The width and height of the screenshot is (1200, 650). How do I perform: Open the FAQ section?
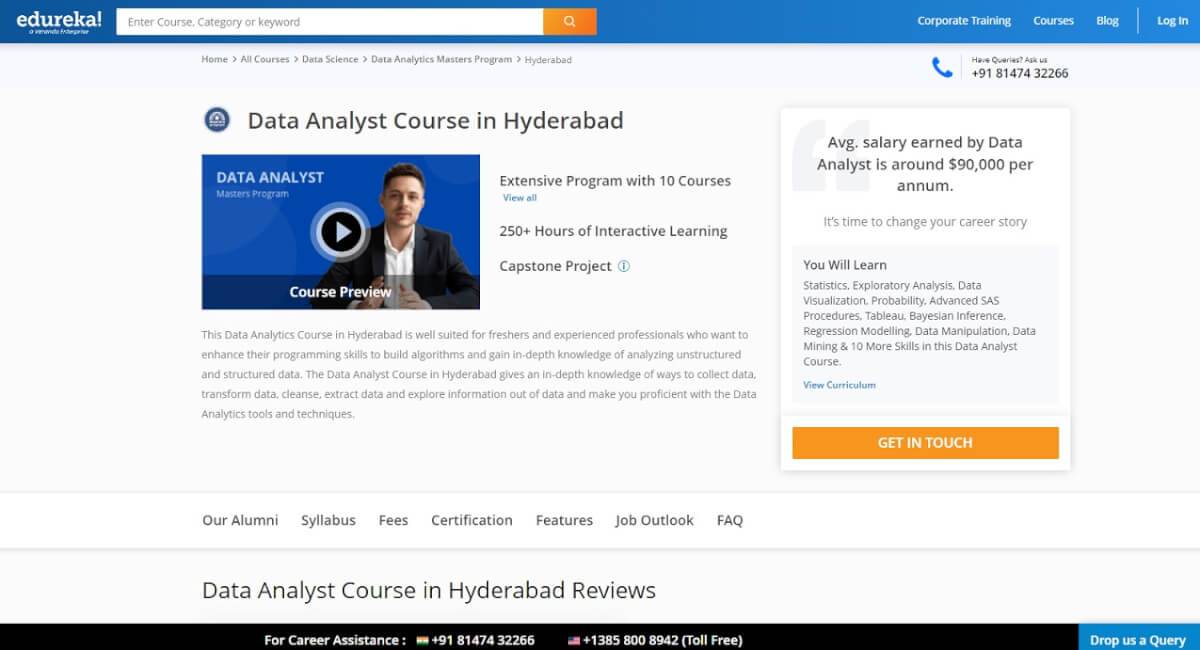tap(730, 520)
